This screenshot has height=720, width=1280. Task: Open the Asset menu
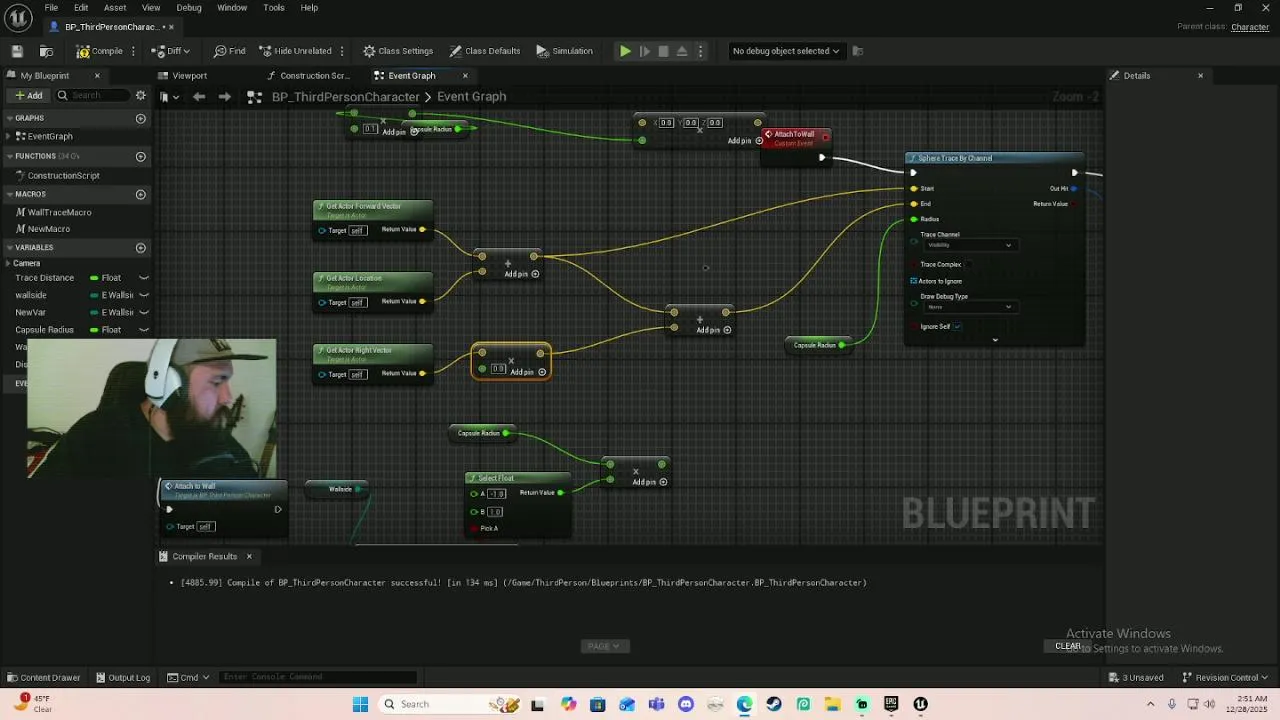point(115,7)
